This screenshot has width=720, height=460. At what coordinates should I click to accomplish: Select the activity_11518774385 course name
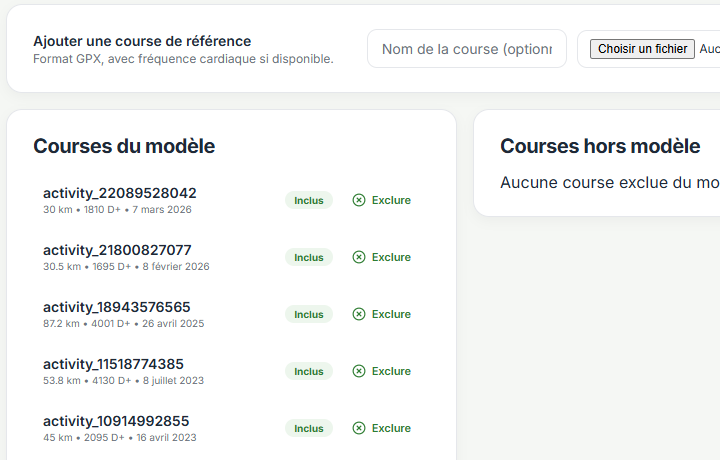(x=113, y=364)
